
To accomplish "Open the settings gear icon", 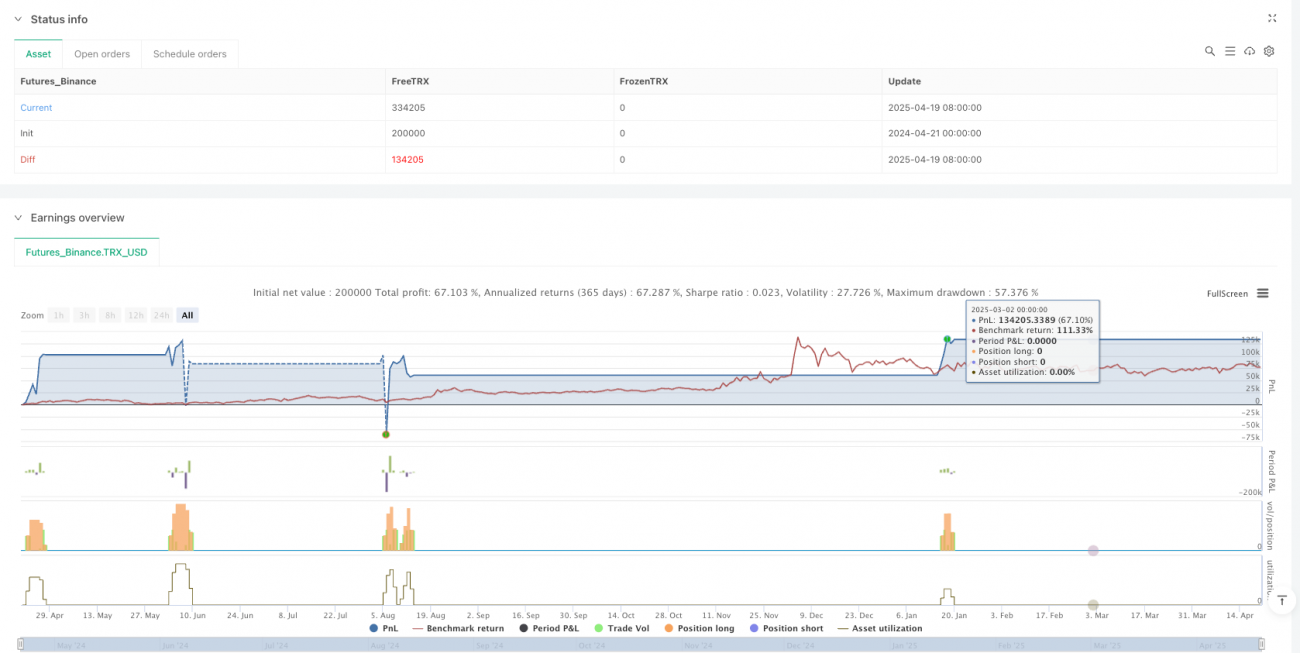I will pos(1269,51).
